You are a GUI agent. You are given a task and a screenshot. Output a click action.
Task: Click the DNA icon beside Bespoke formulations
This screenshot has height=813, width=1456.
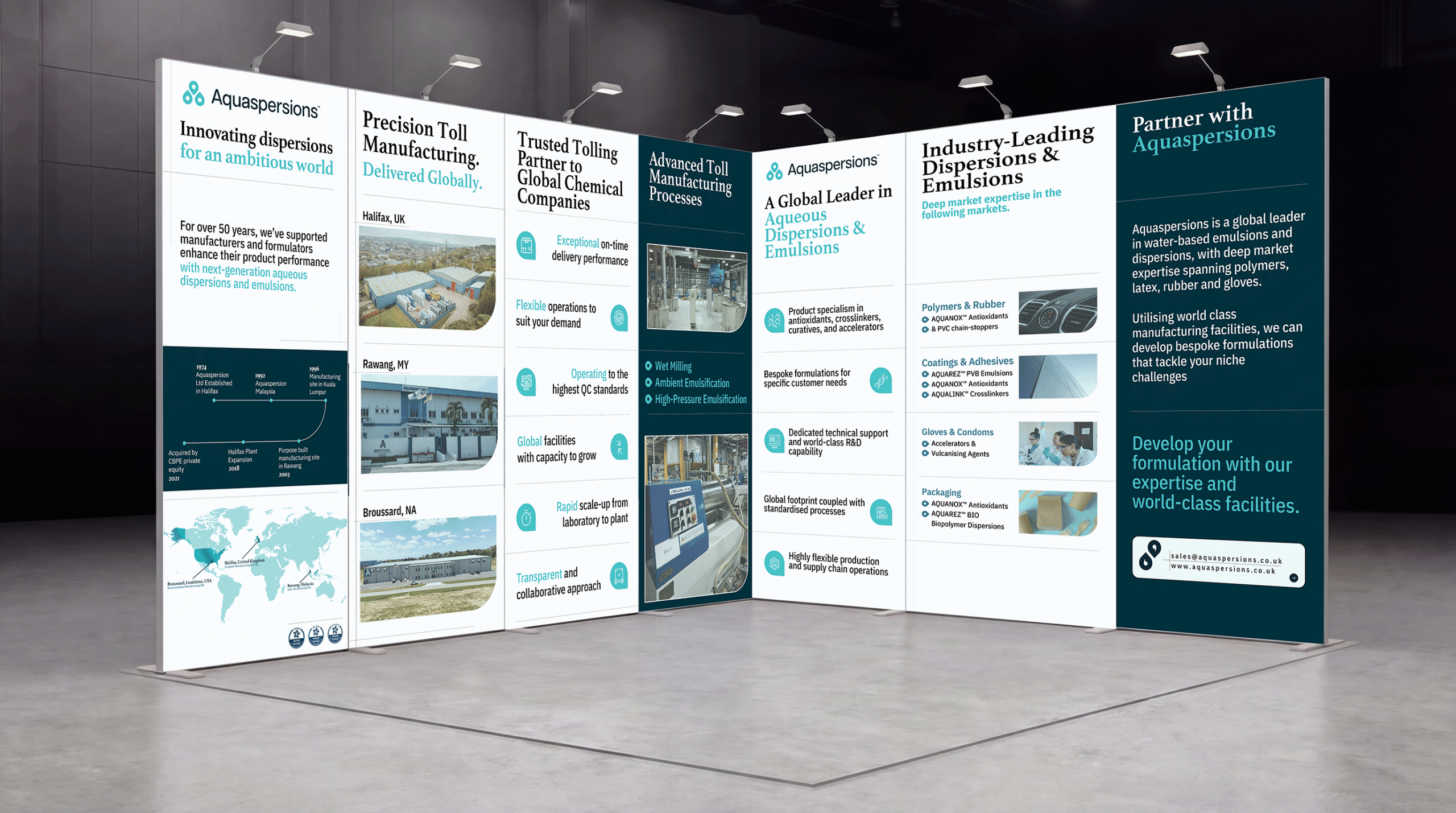(x=880, y=380)
